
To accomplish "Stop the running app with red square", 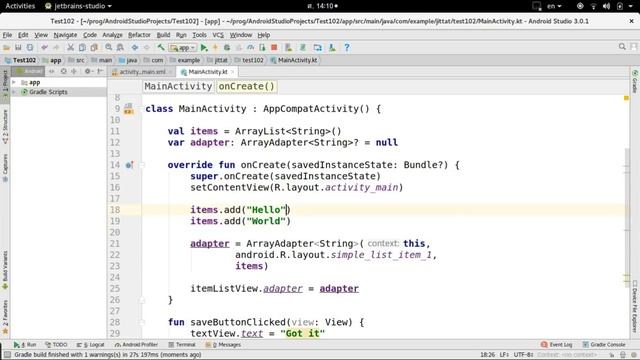I will tap(274, 48).
